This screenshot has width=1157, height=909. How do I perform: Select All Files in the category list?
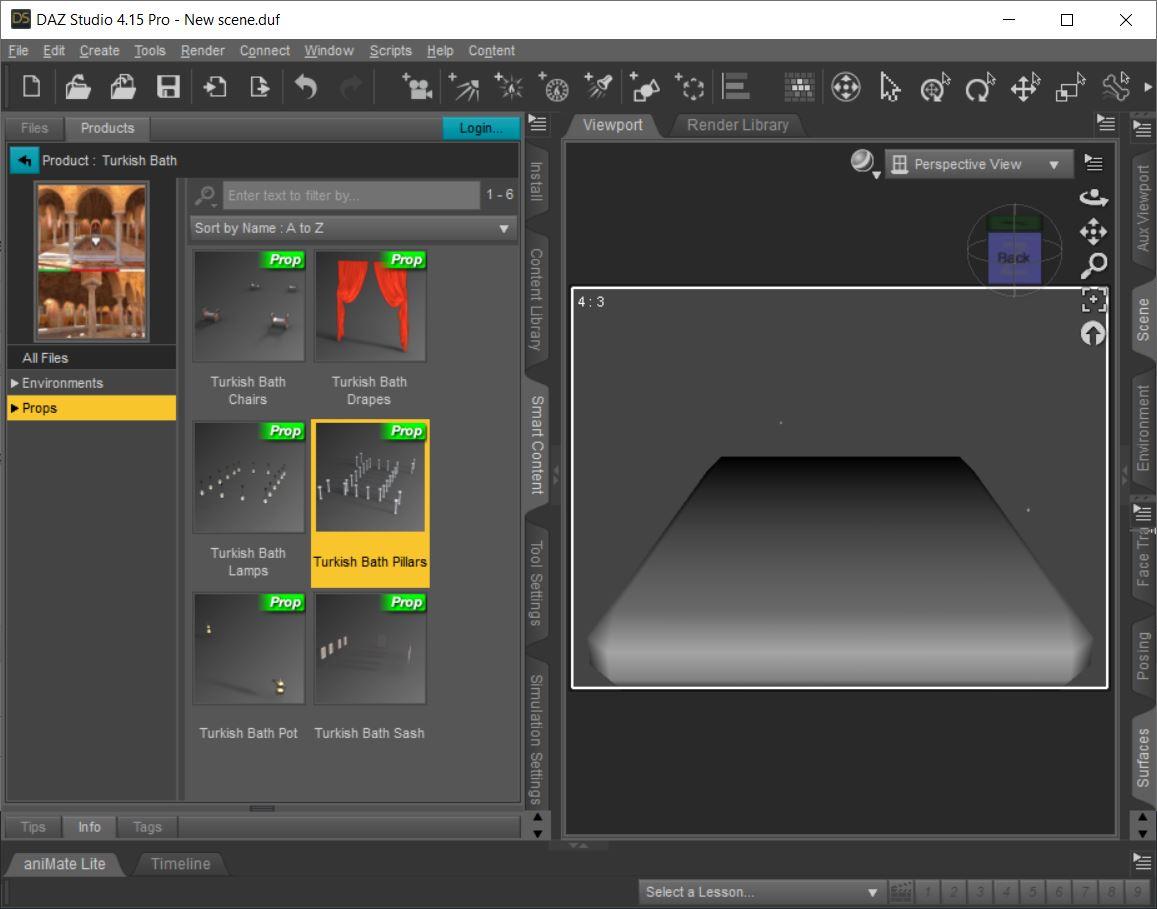[91, 358]
